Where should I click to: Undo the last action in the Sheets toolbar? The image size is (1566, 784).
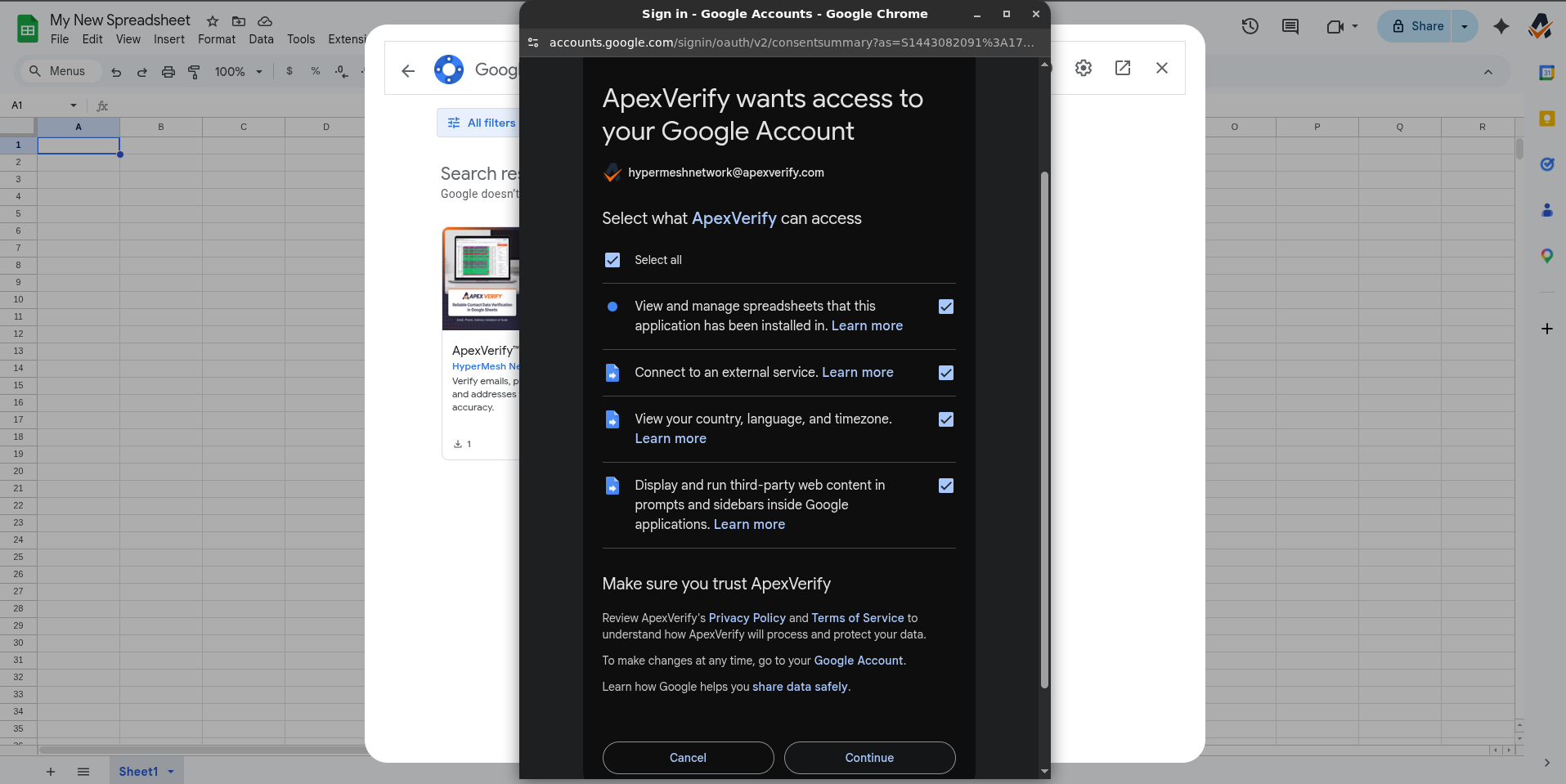coord(116,72)
